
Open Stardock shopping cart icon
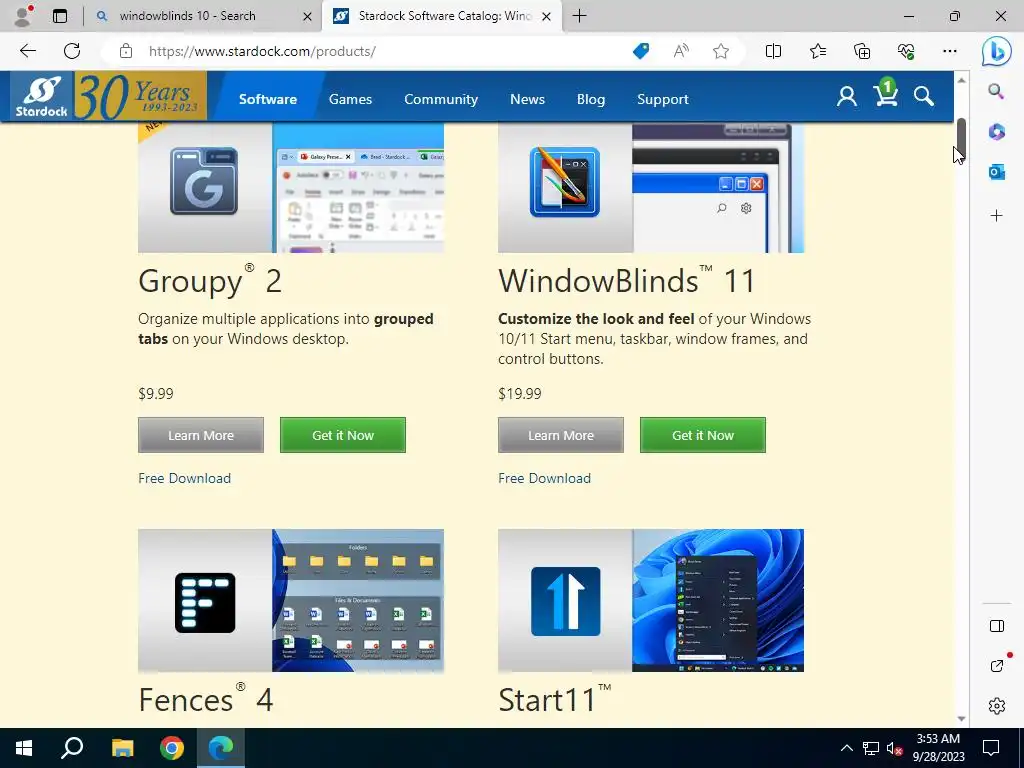pos(886,93)
